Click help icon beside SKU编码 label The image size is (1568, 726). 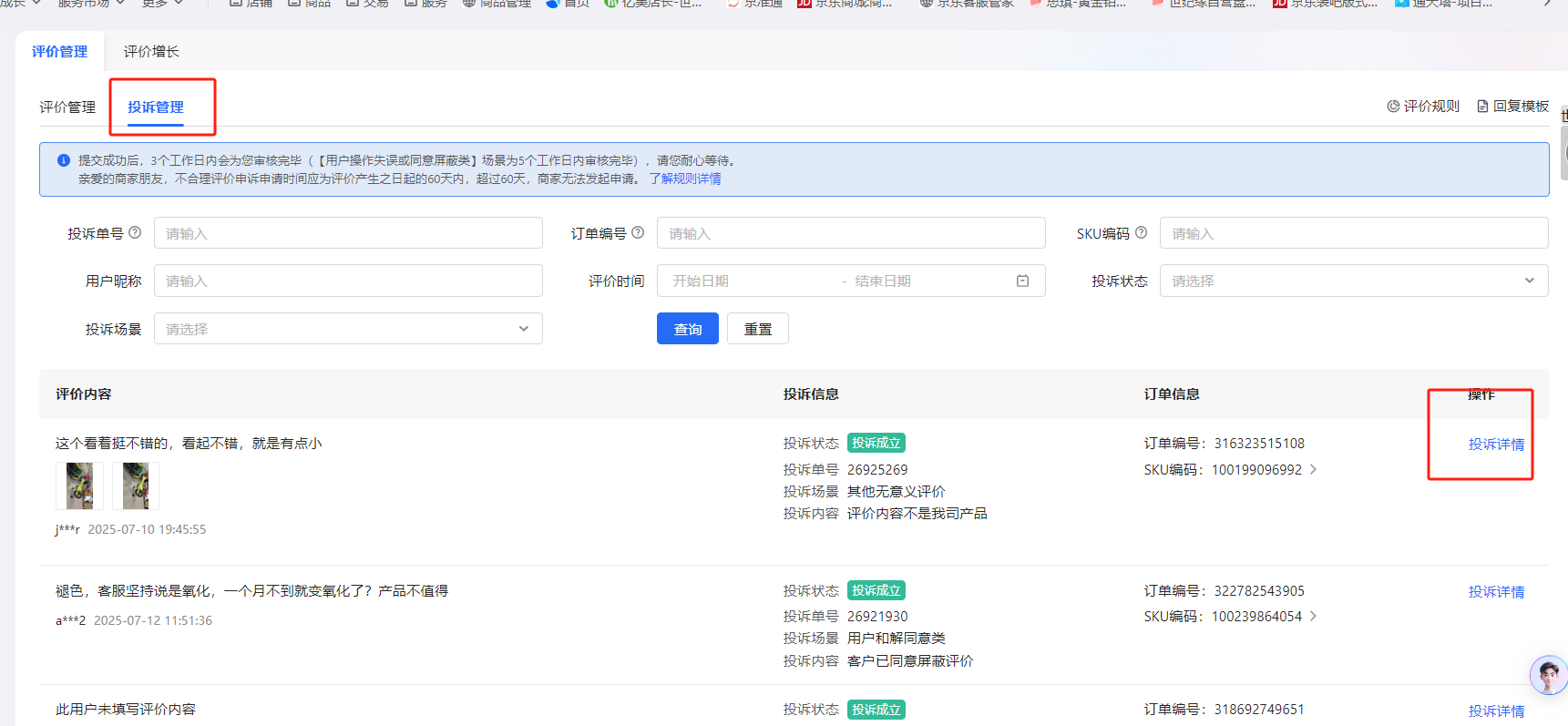1141,233
